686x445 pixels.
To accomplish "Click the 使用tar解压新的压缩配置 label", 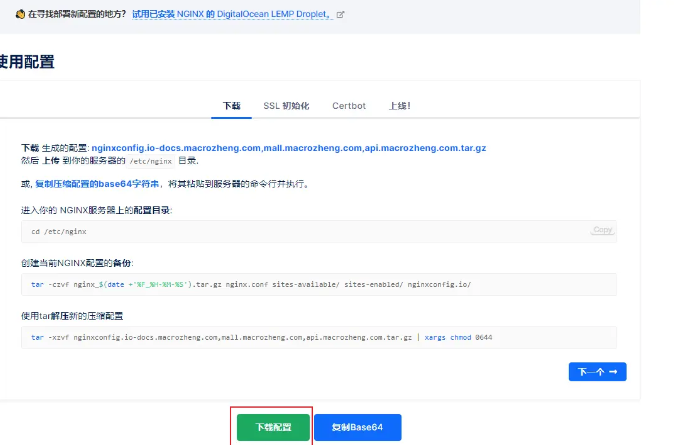I will [x=72, y=316].
